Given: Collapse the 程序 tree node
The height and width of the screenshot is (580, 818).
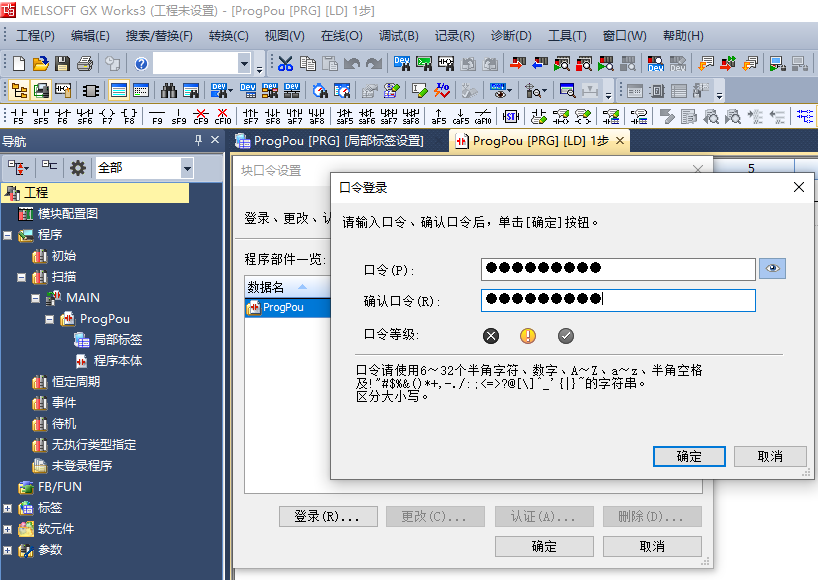Looking at the screenshot, I should (x=8, y=235).
